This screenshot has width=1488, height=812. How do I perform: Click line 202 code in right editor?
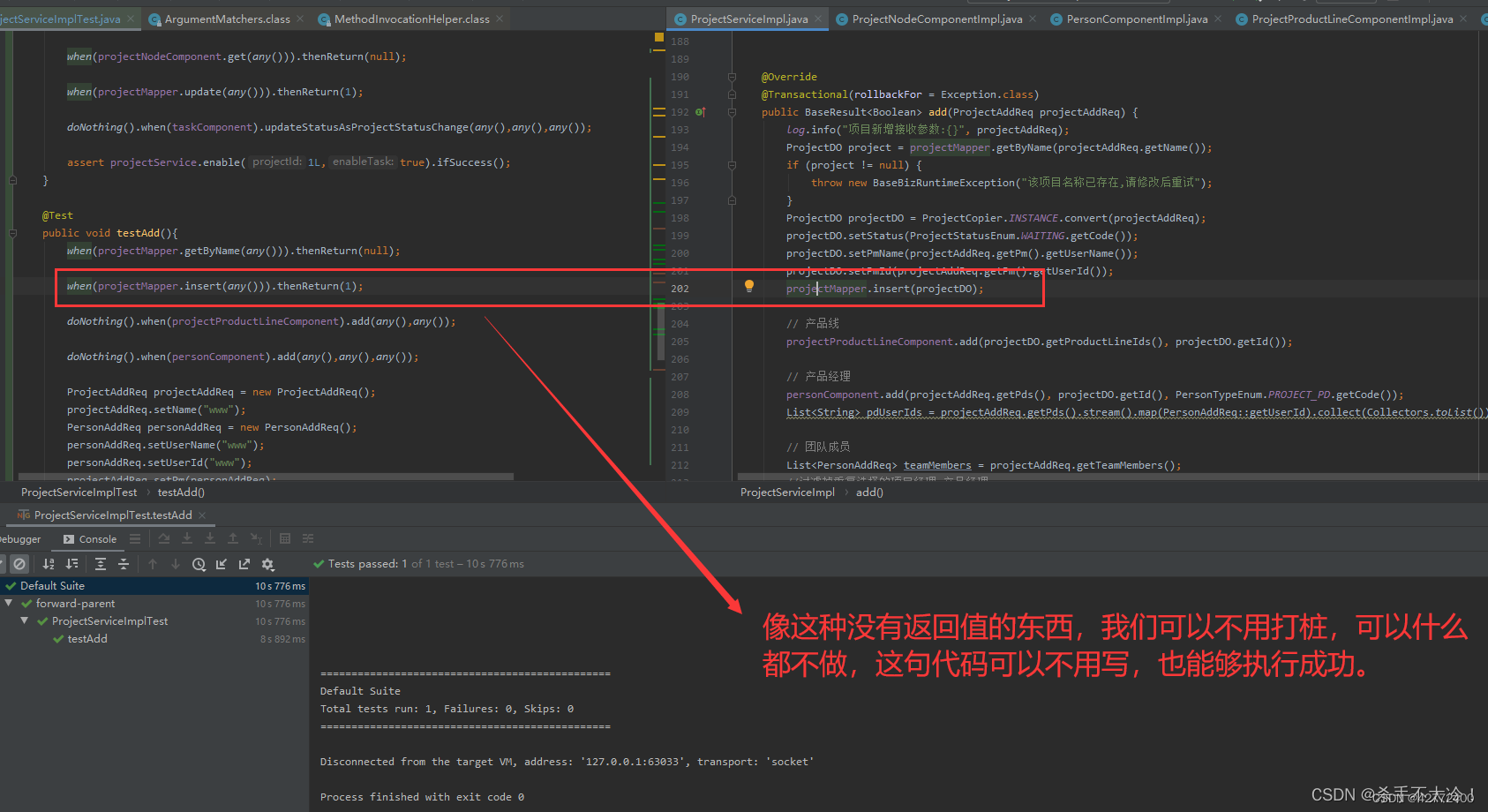(x=884, y=289)
